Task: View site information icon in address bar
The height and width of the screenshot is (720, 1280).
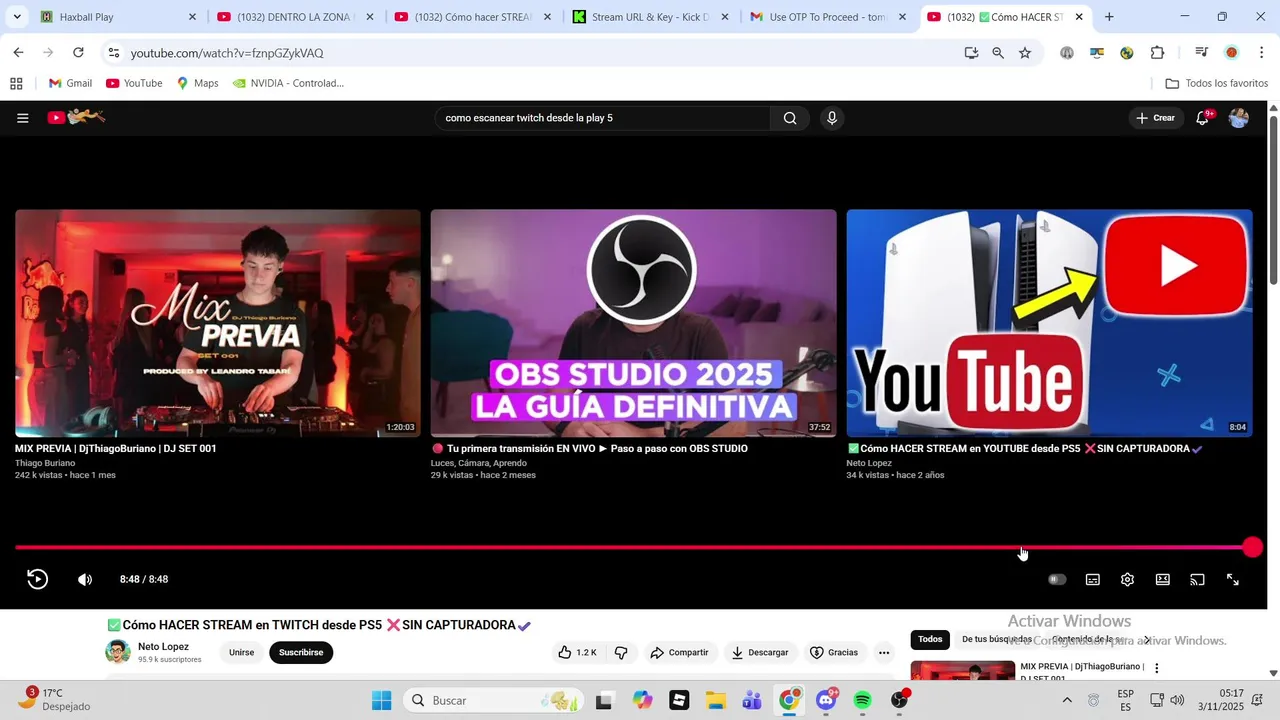Action: [114, 53]
